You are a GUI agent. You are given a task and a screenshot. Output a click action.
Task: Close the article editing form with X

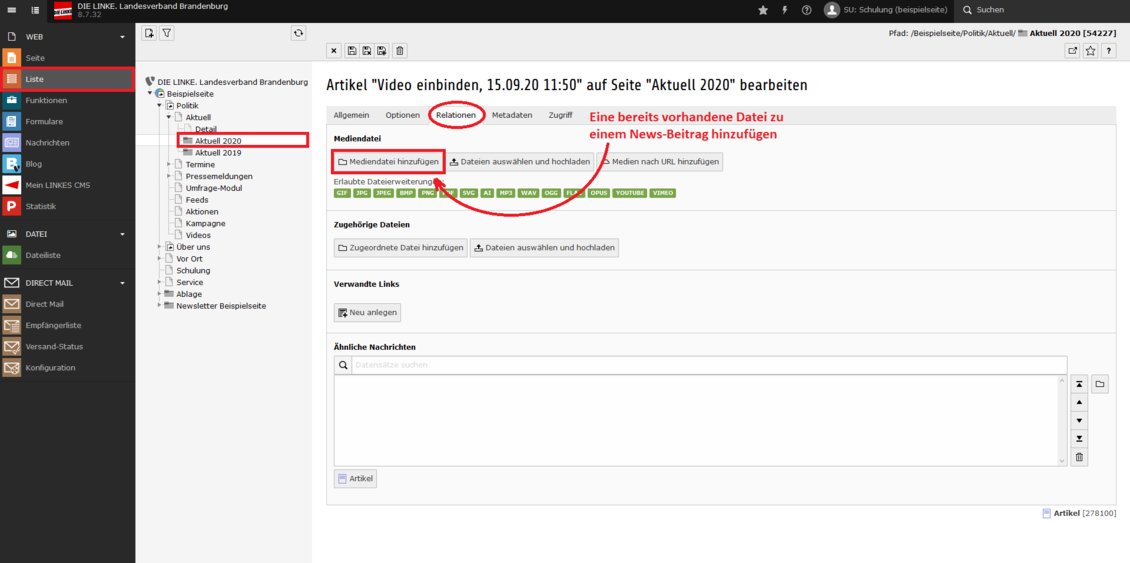[334, 50]
